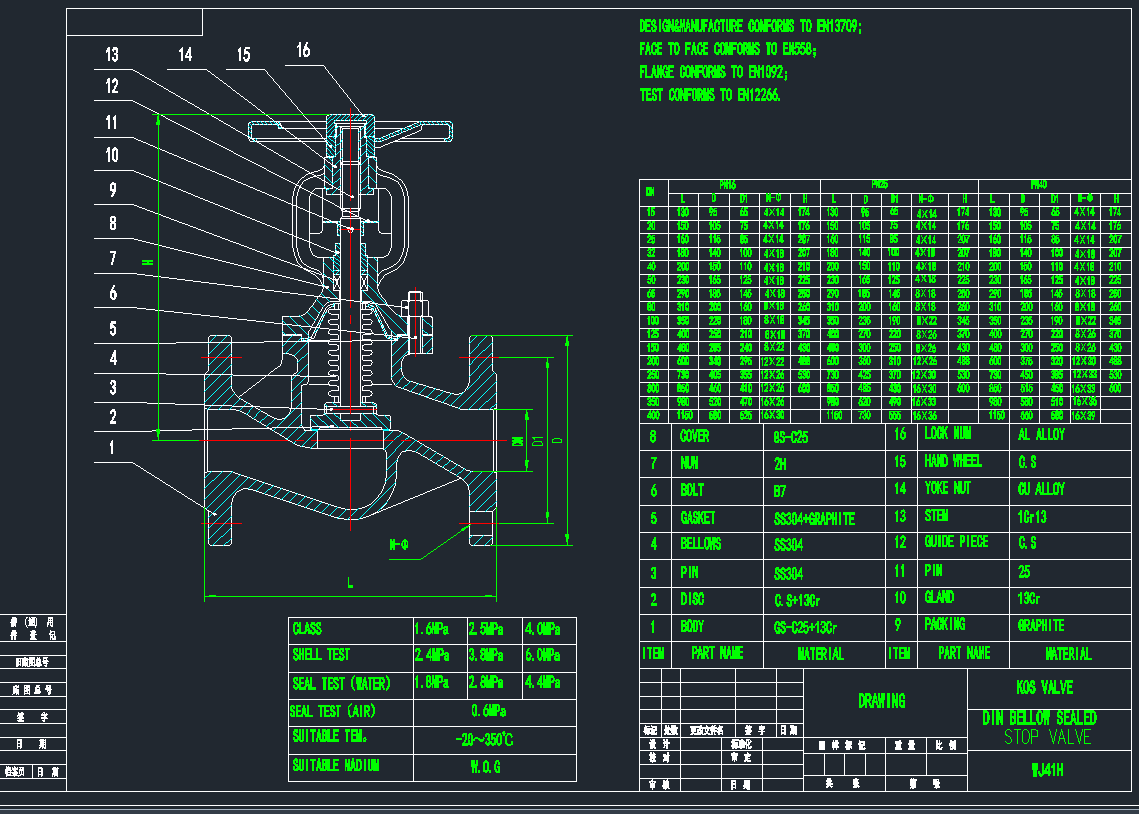Screen dimensions: 1139x814
Task: Select the dimension label L below the valve
Action: [x=350, y=583]
